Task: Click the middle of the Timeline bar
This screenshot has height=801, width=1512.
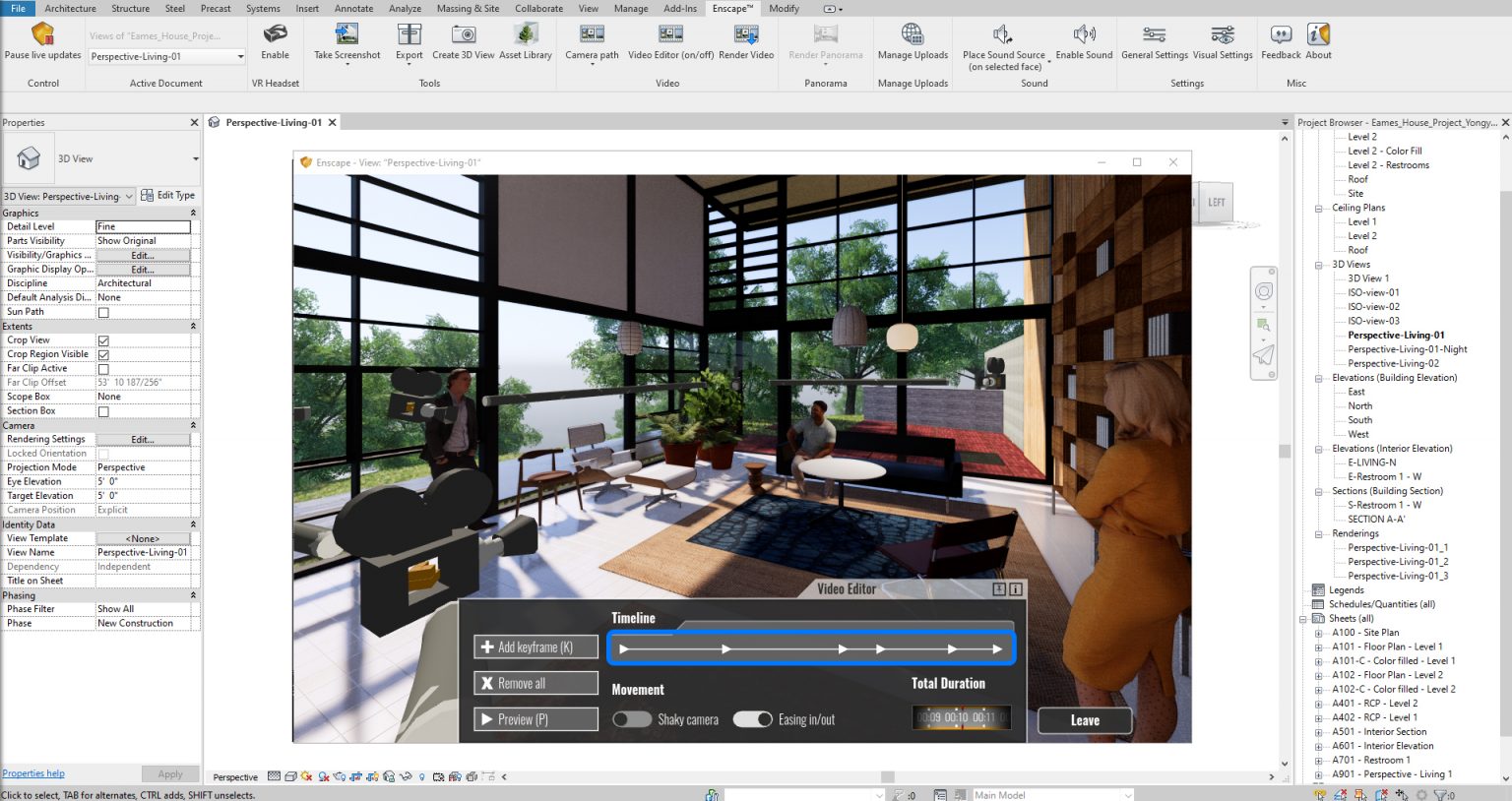Action: click(809, 647)
